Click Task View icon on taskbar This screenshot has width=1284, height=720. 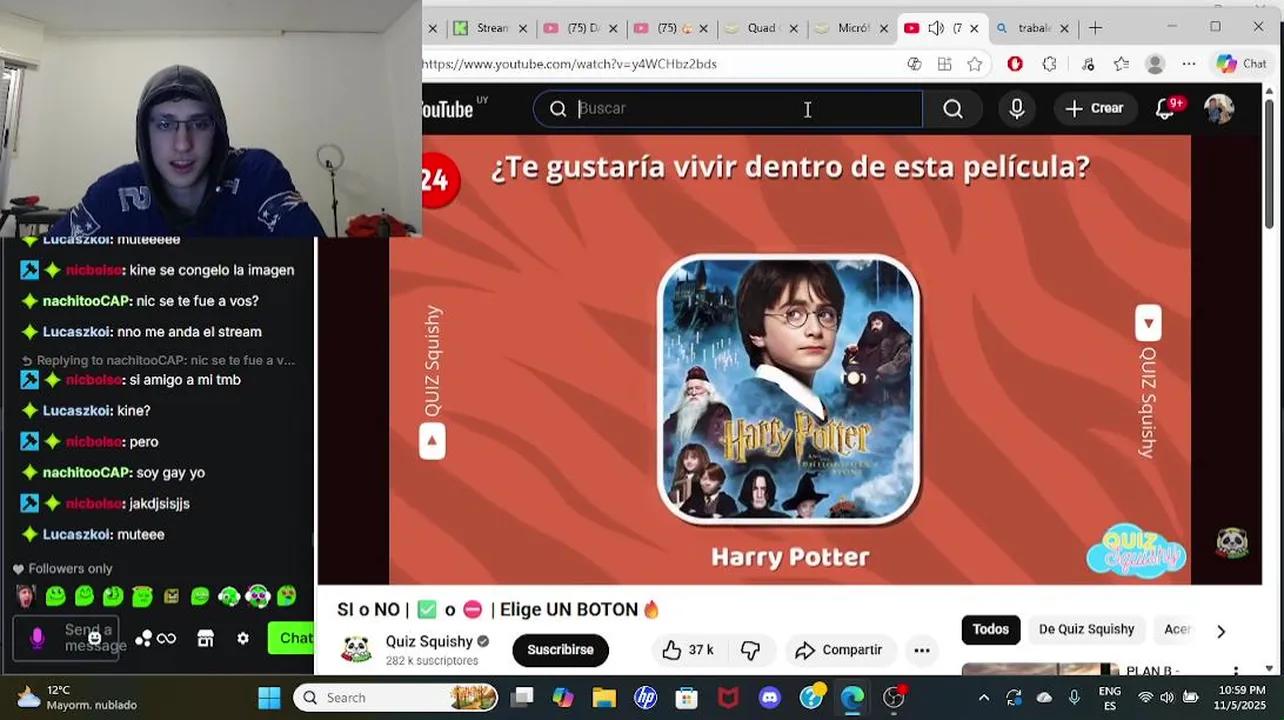[522, 698]
